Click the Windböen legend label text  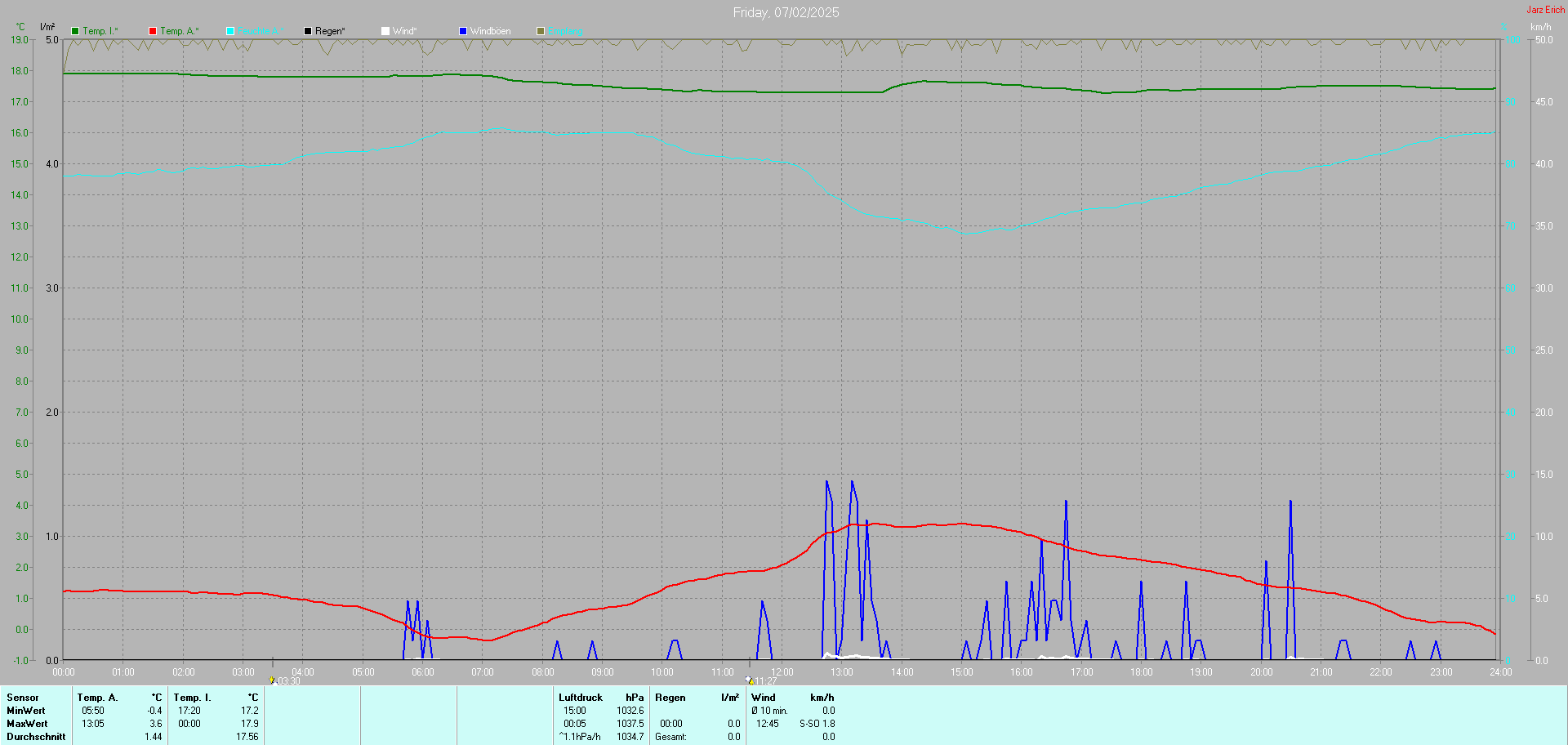click(x=490, y=31)
